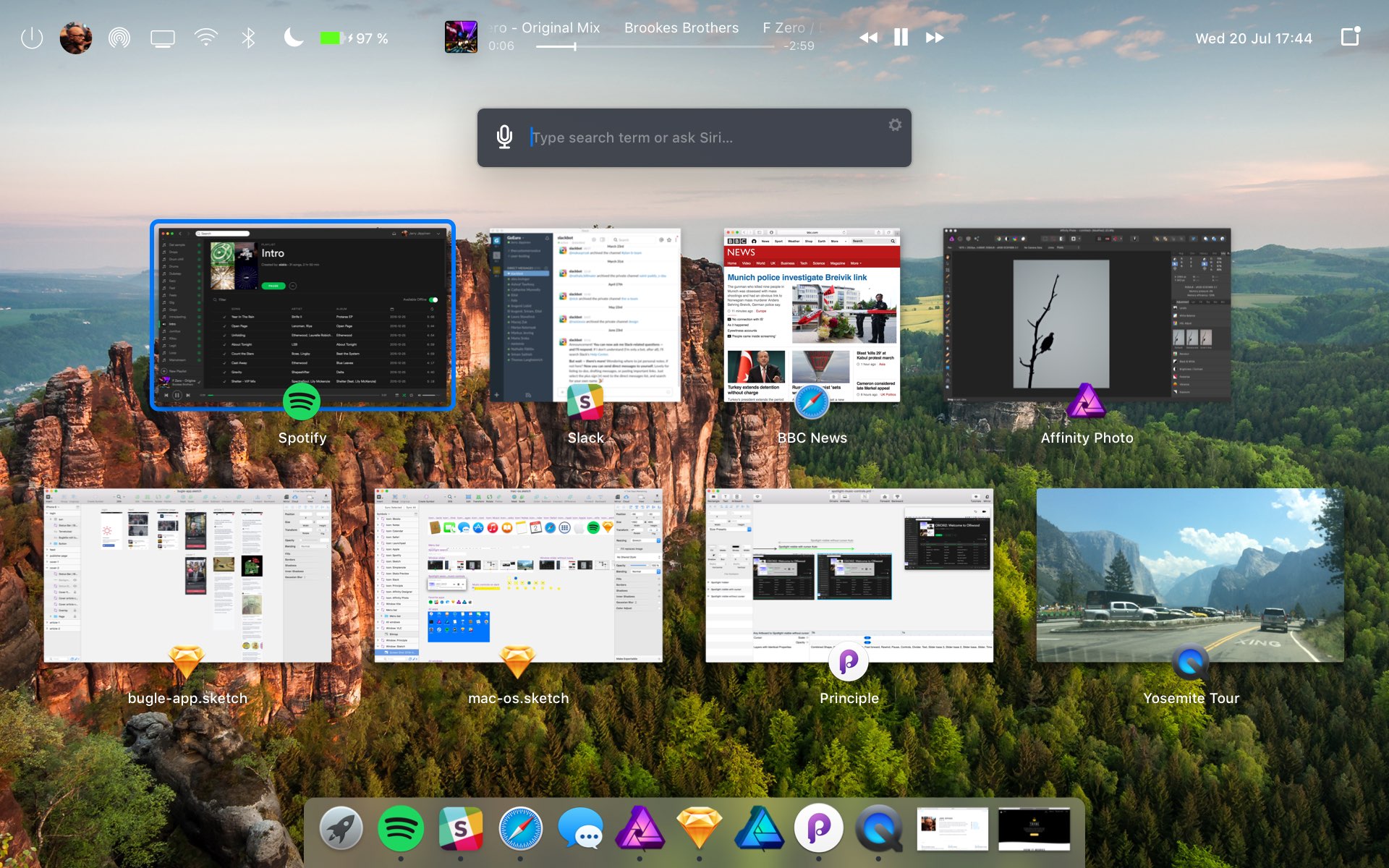
Task: Open the AirDrop rings icon in the top bar
Action: pyautogui.click(x=119, y=38)
